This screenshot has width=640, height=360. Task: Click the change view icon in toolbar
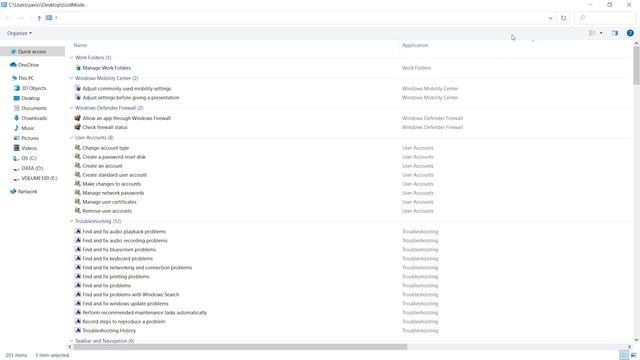tap(592, 33)
